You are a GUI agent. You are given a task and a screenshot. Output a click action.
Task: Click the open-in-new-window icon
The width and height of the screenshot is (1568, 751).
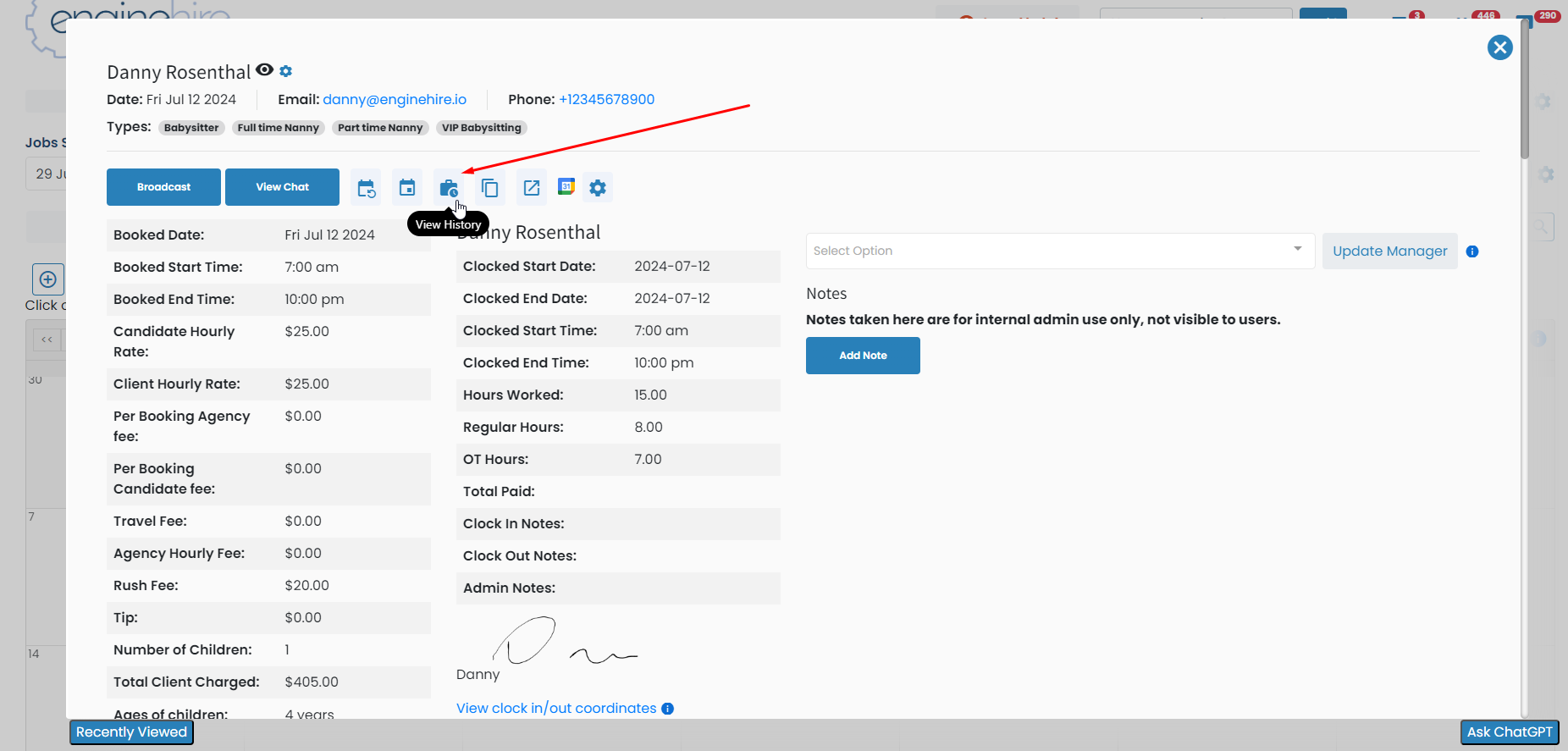coord(532,188)
